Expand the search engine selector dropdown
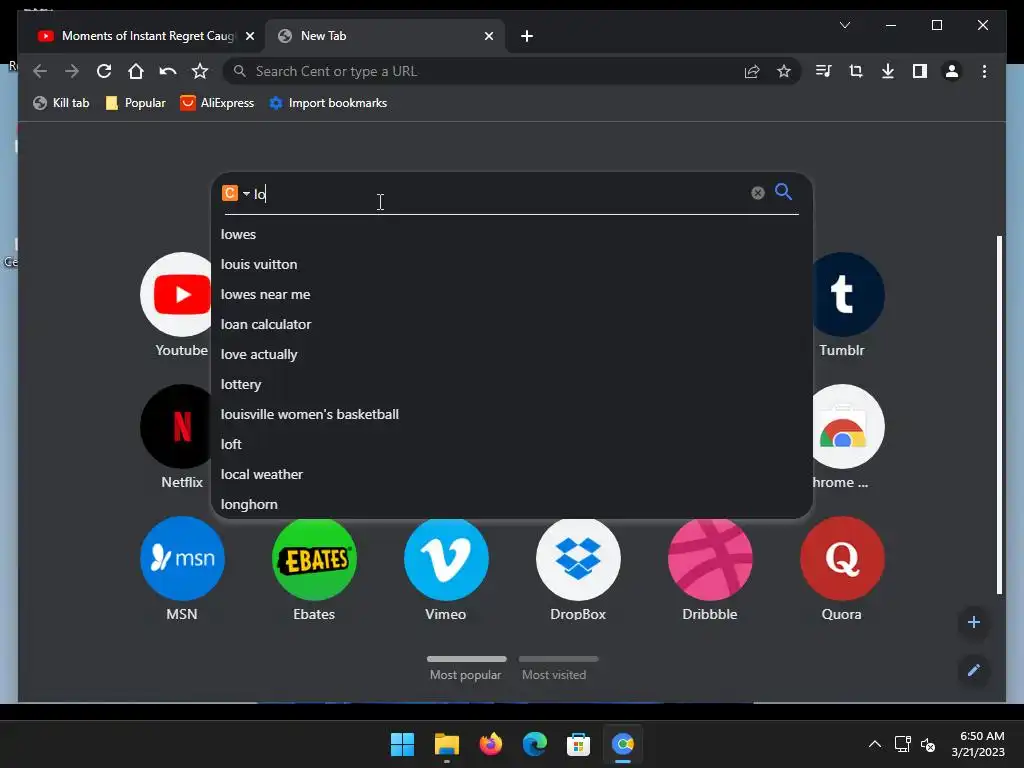 pos(246,193)
